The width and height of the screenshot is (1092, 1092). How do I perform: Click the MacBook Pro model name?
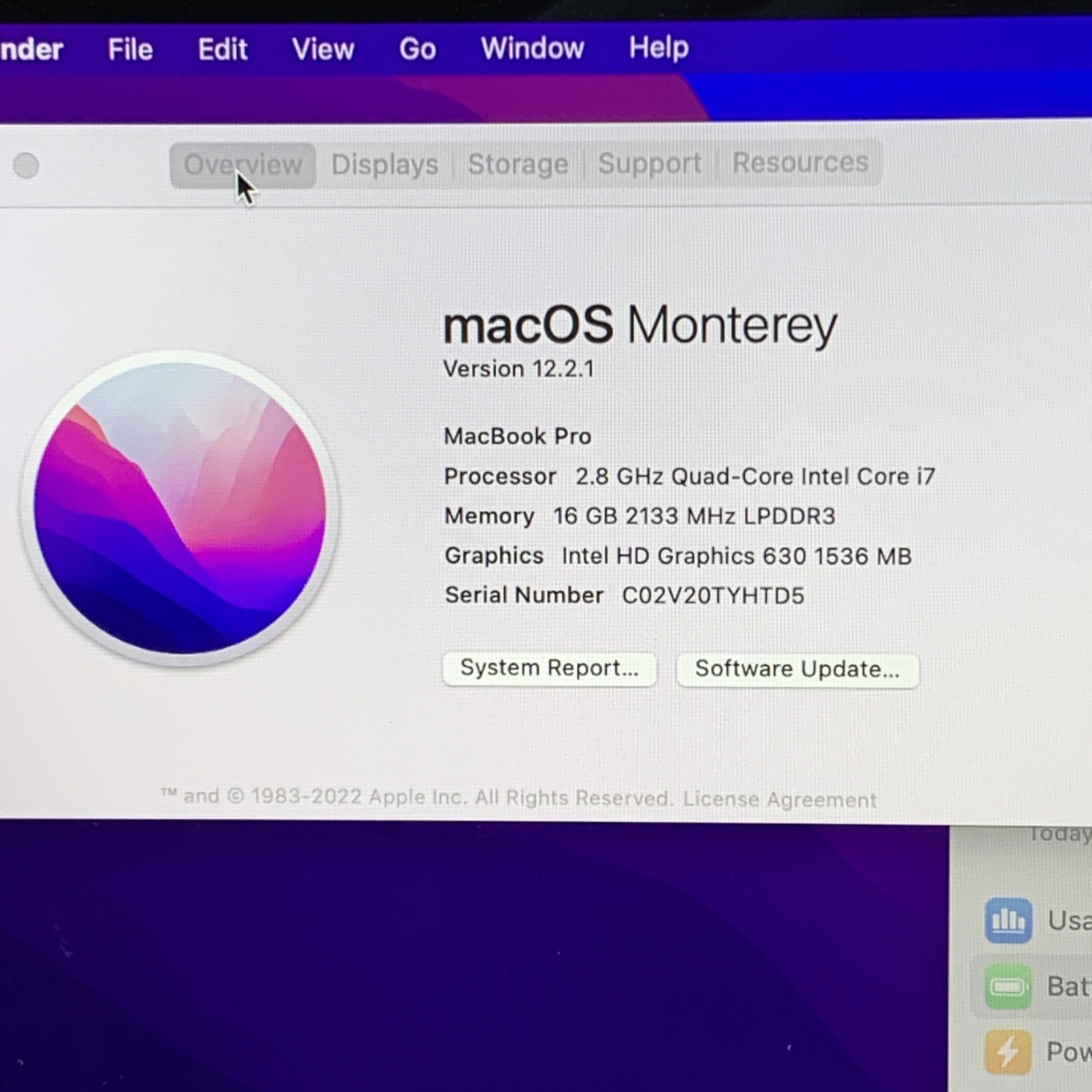(517, 436)
